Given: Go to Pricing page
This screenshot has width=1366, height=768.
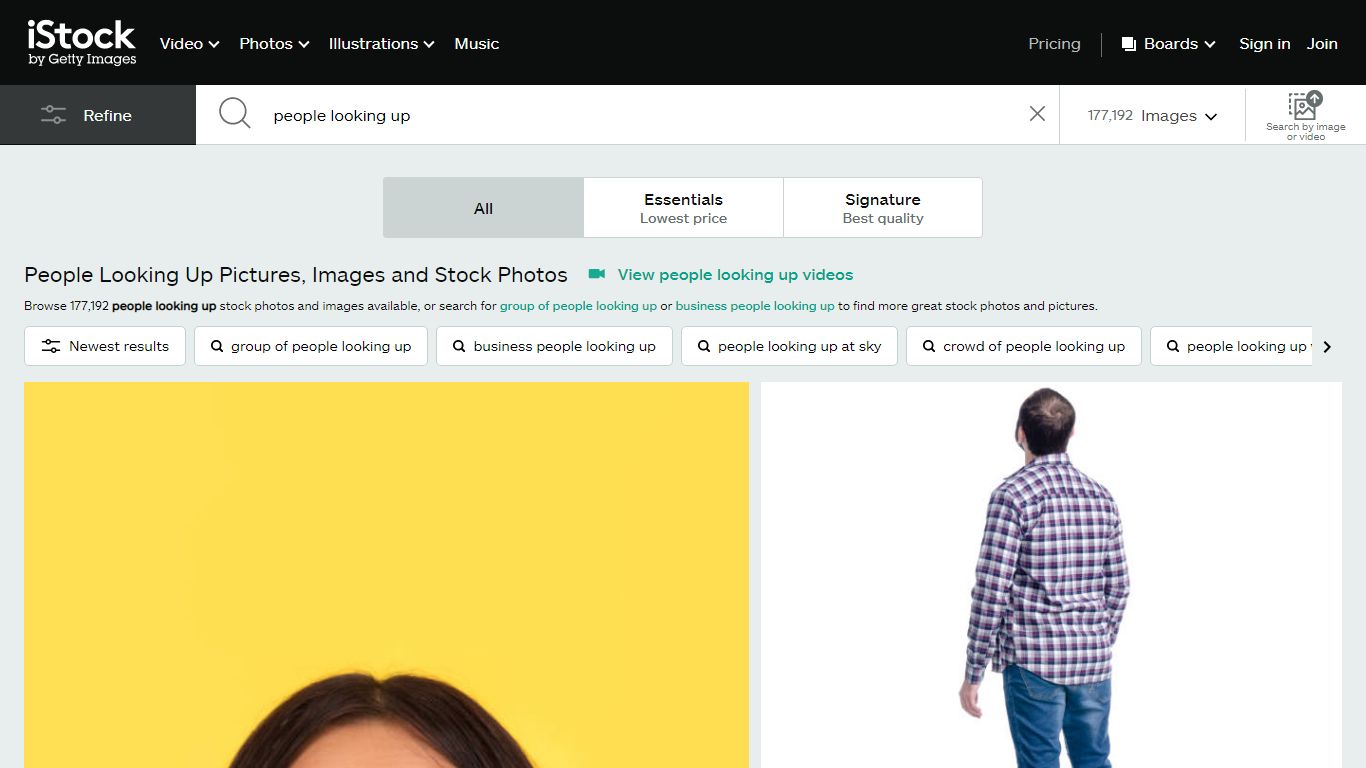Looking at the screenshot, I should coord(1054,44).
